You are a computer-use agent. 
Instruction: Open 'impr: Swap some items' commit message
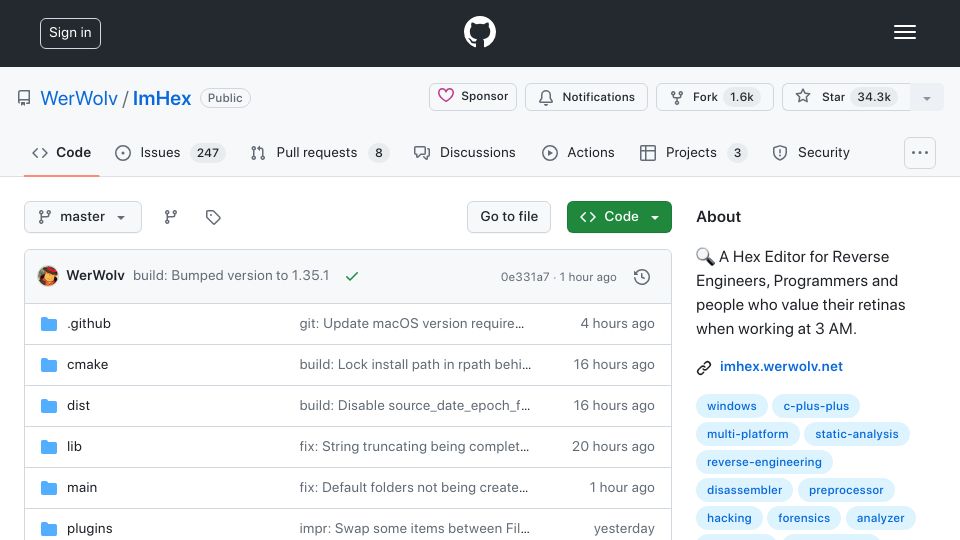pyautogui.click(x=414, y=528)
